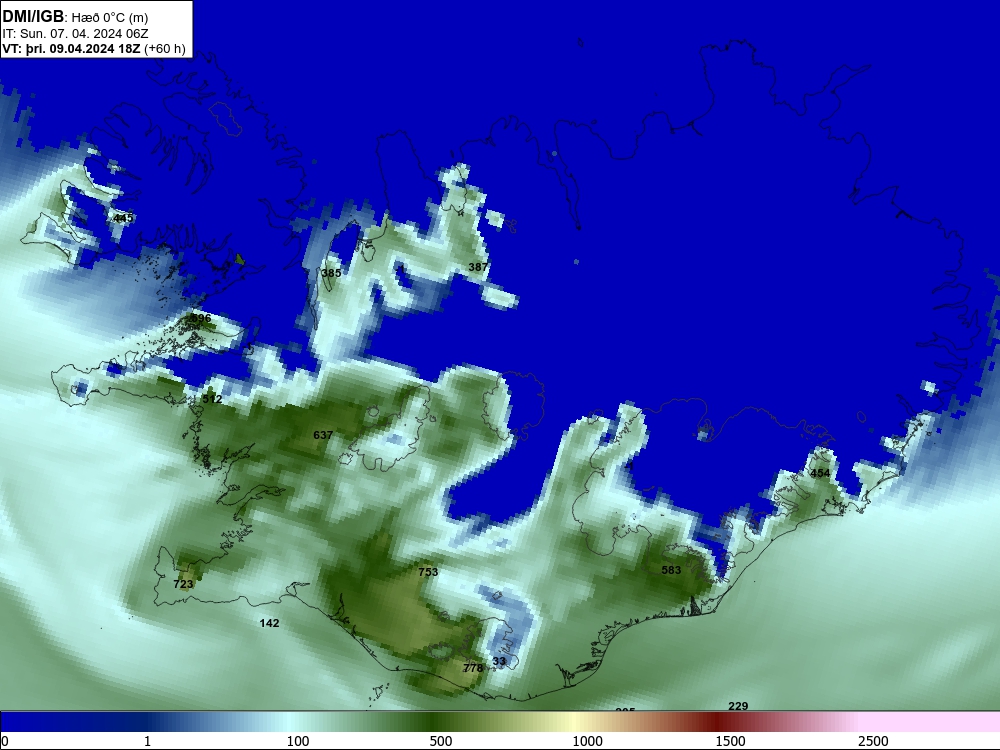Click the map value 637

pyautogui.click(x=323, y=435)
